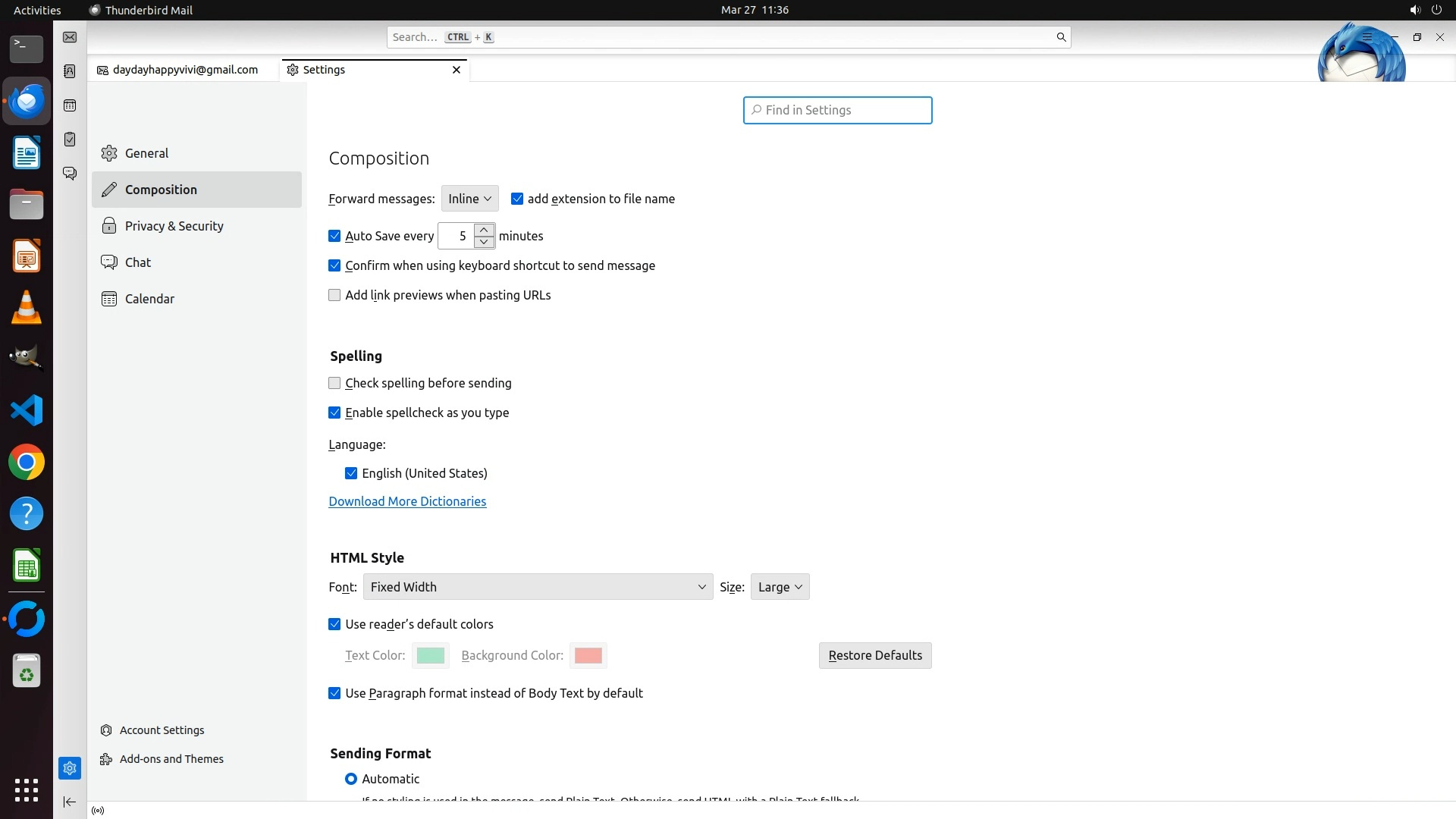1456x819 pixels.
Task: Click the search magnifier icon
Action: pos(1061,37)
